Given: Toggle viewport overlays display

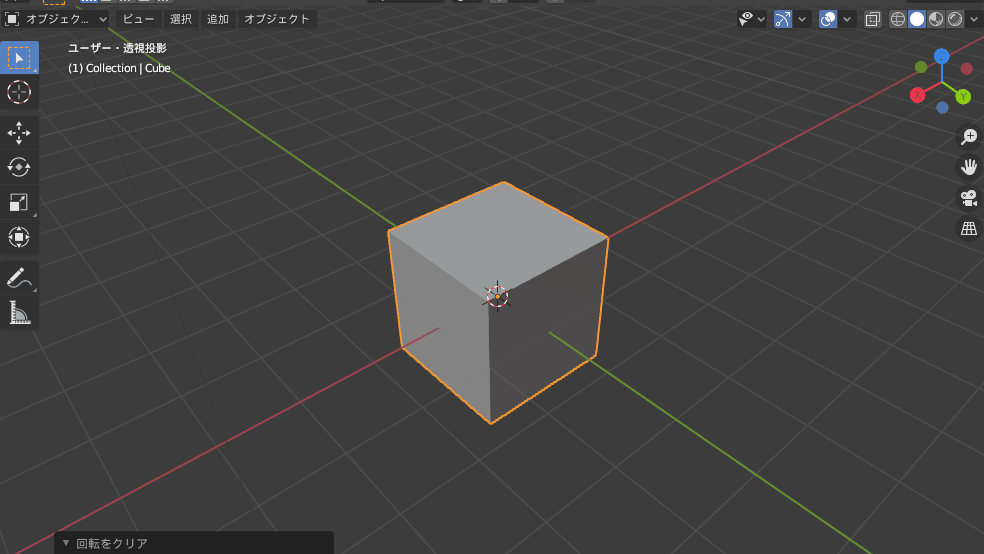Looking at the screenshot, I should coord(828,19).
